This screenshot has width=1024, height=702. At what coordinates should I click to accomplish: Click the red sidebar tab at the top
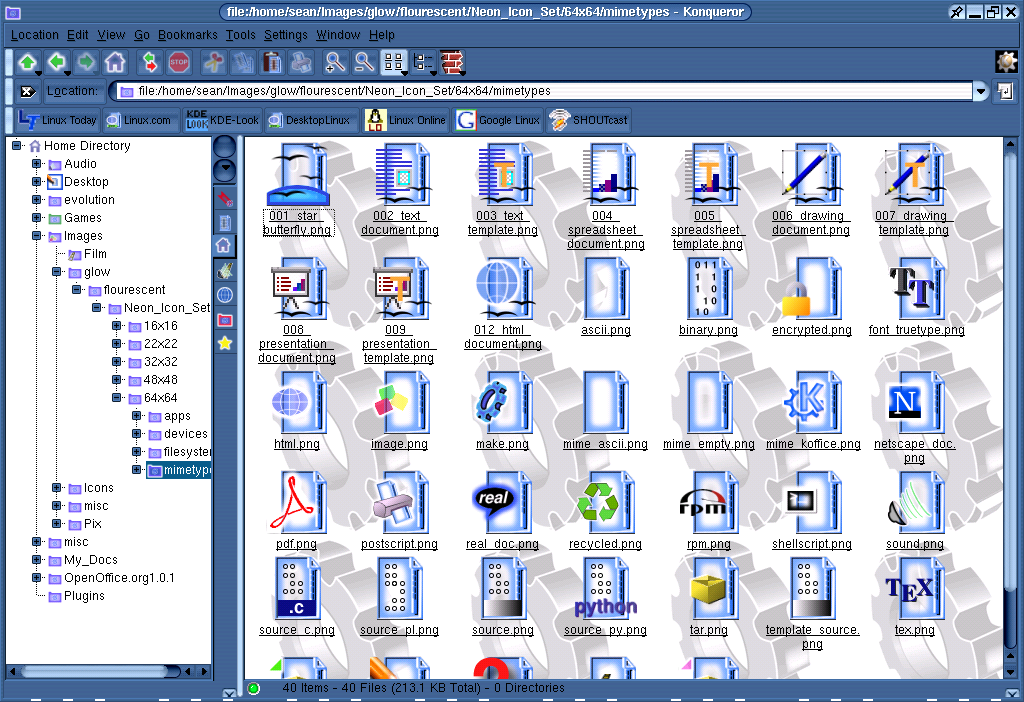[225, 198]
